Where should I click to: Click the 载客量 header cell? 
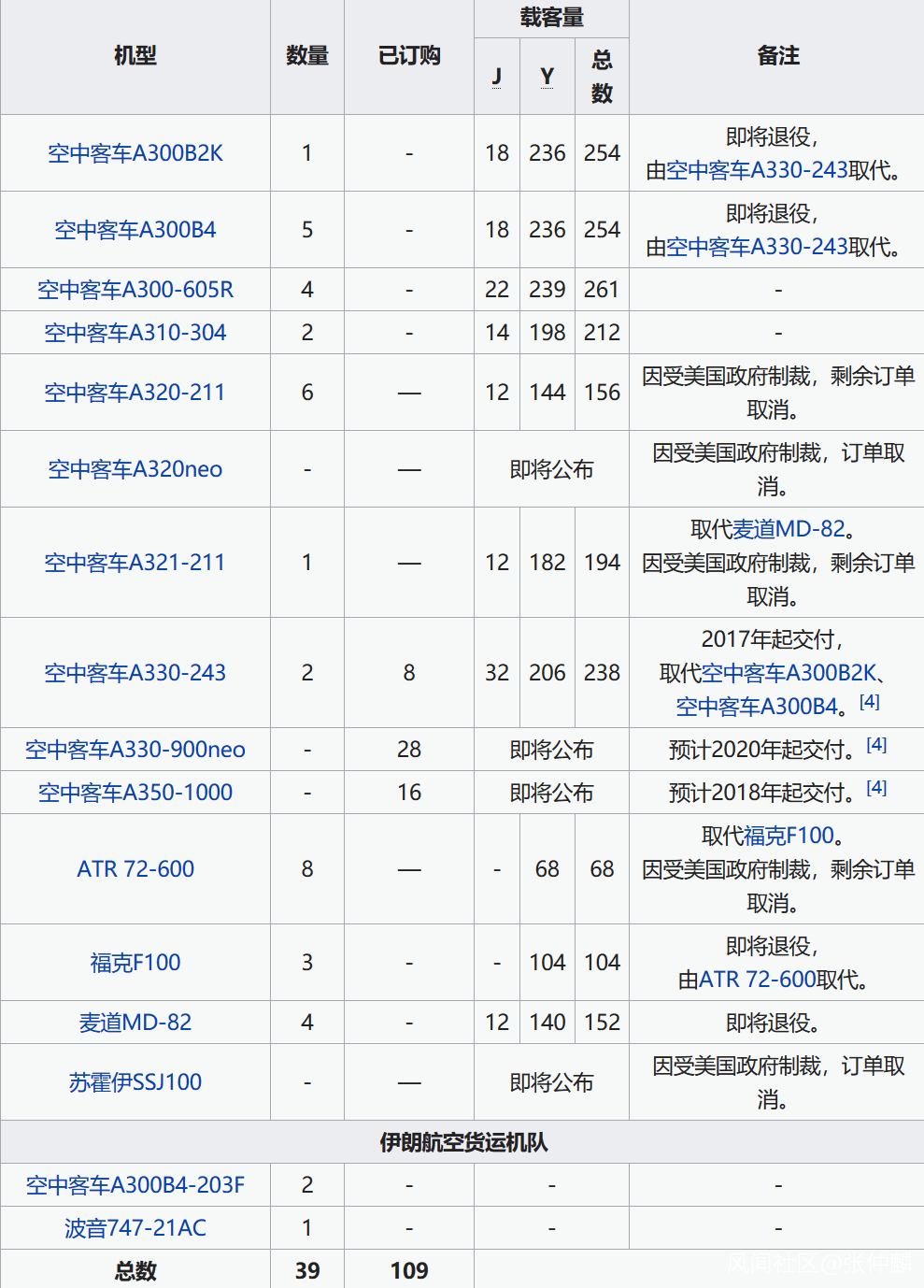552,18
